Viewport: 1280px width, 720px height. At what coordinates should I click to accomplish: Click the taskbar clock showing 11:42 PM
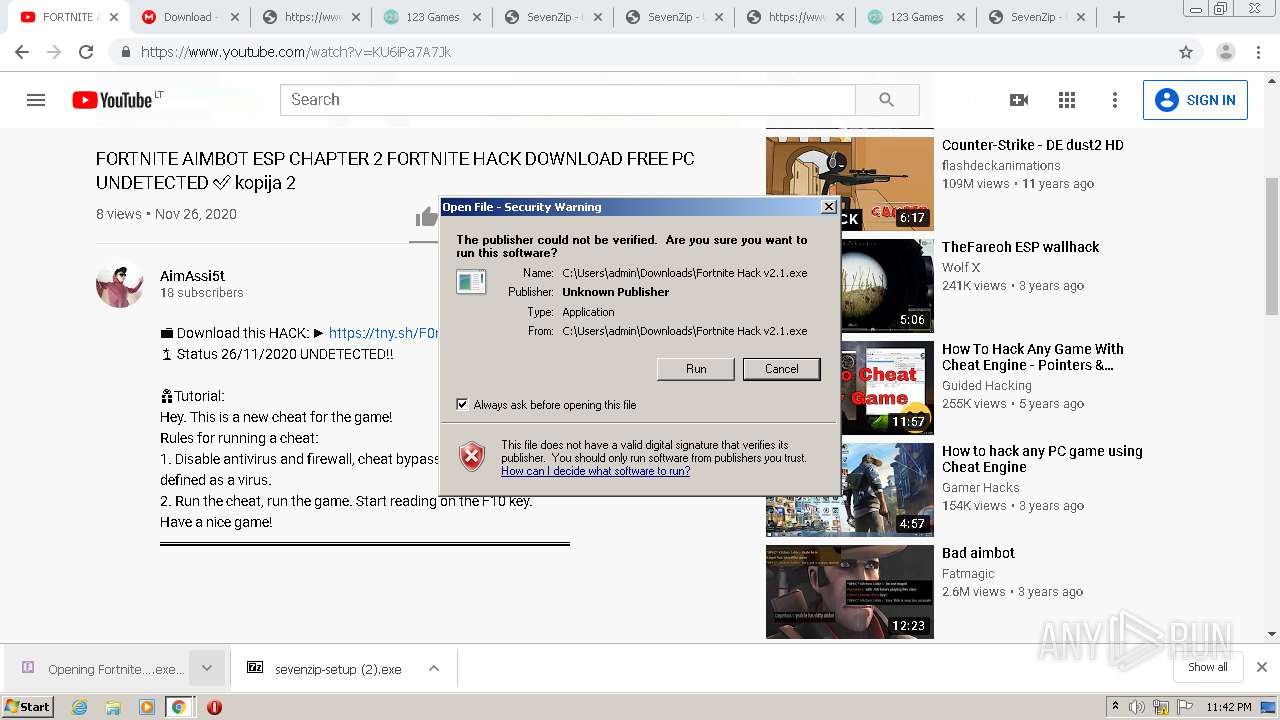pyautogui.click(x=1228, y=707)
